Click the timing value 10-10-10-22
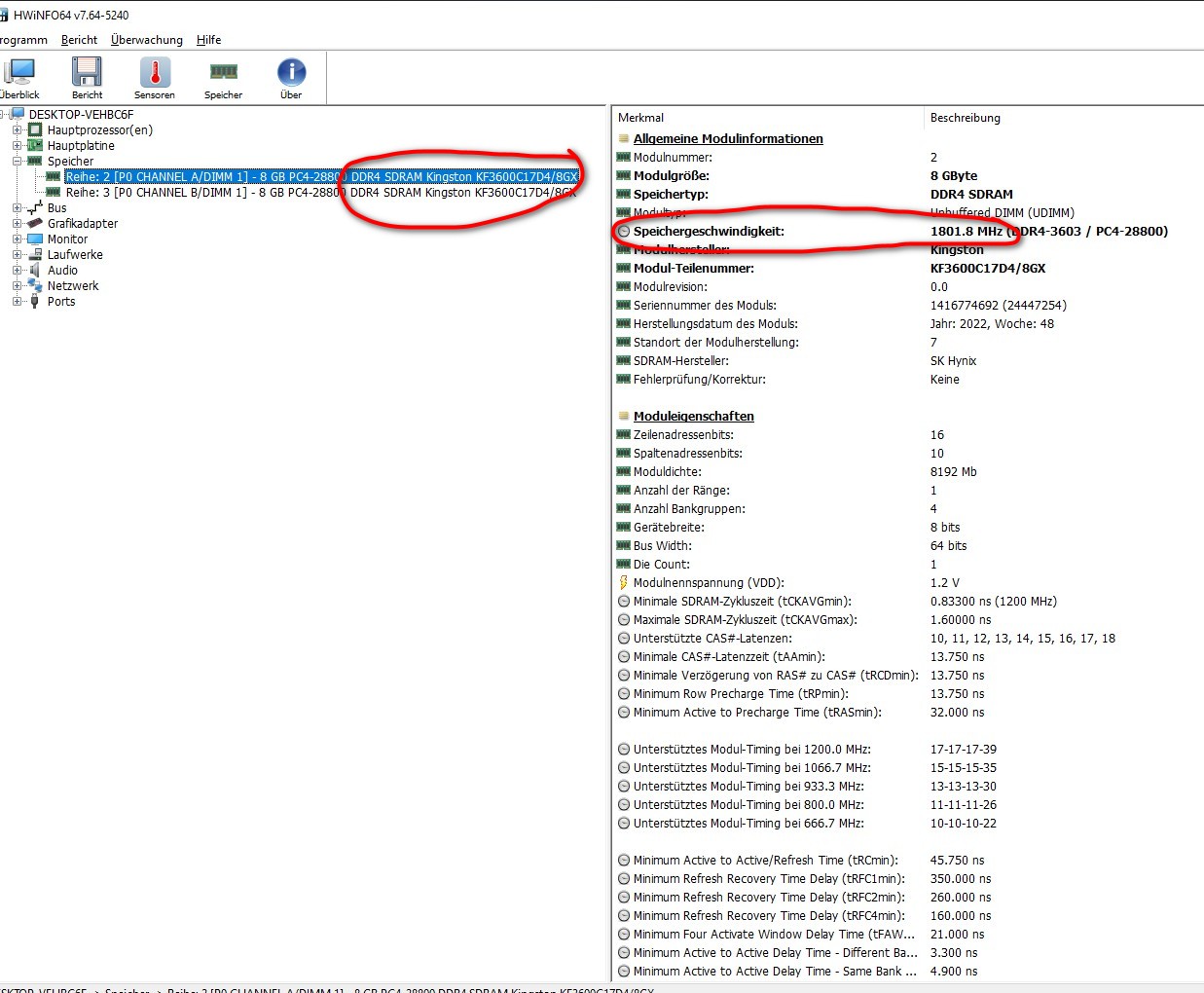Image resolution: width=1204 pixels, height=993 pixels. (963, 824)
